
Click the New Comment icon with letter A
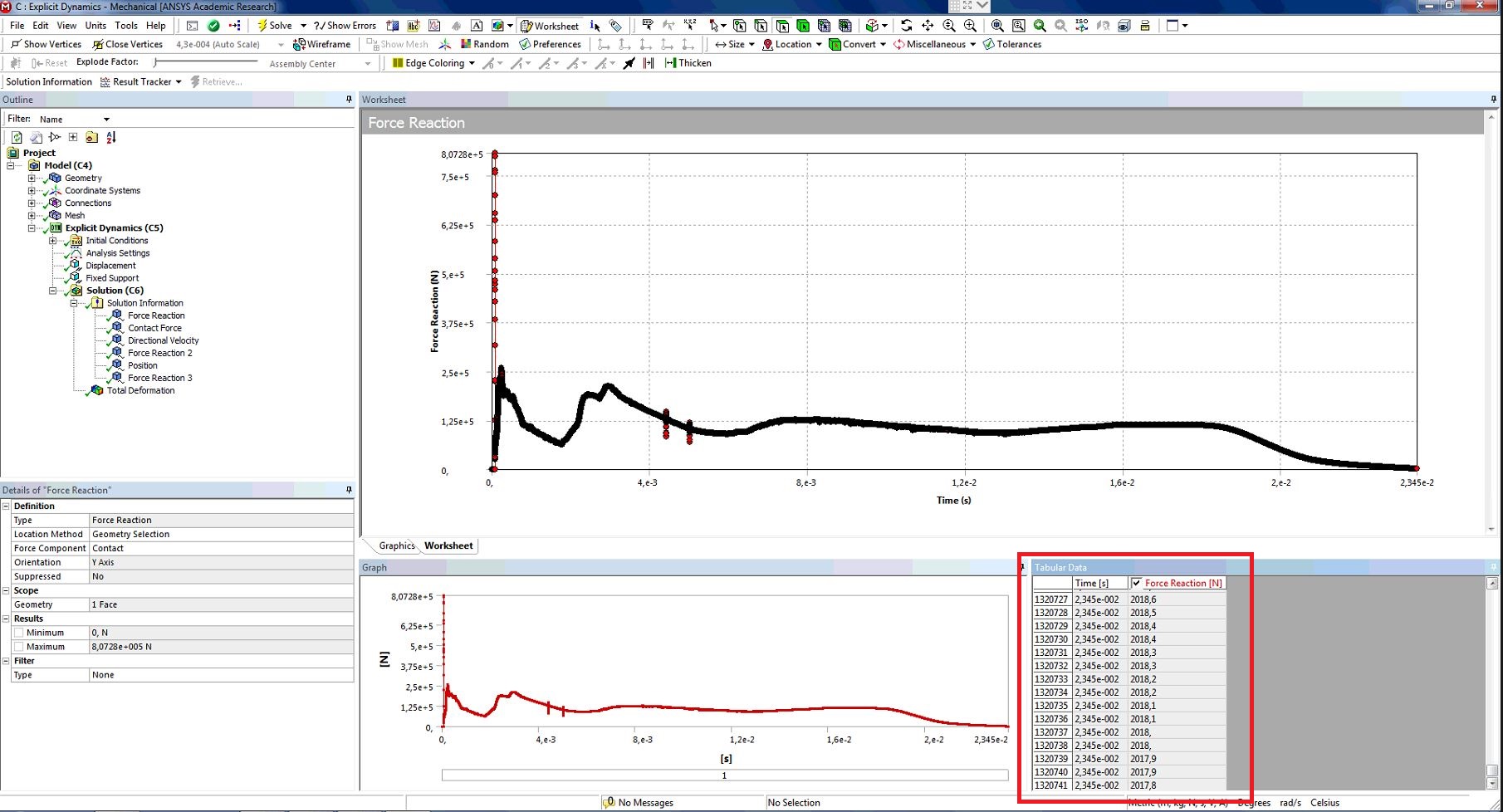click(477, 26)
